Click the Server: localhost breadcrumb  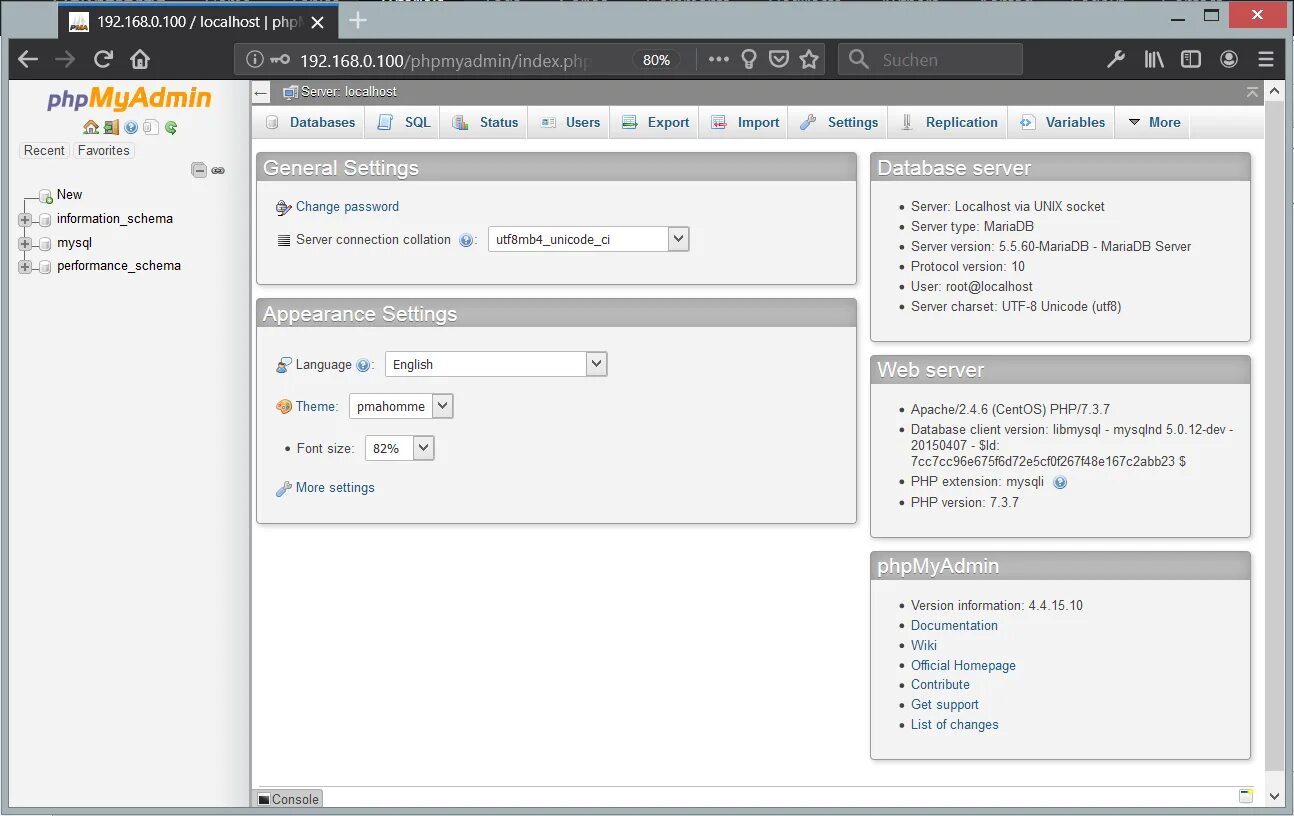coord(349,92)
